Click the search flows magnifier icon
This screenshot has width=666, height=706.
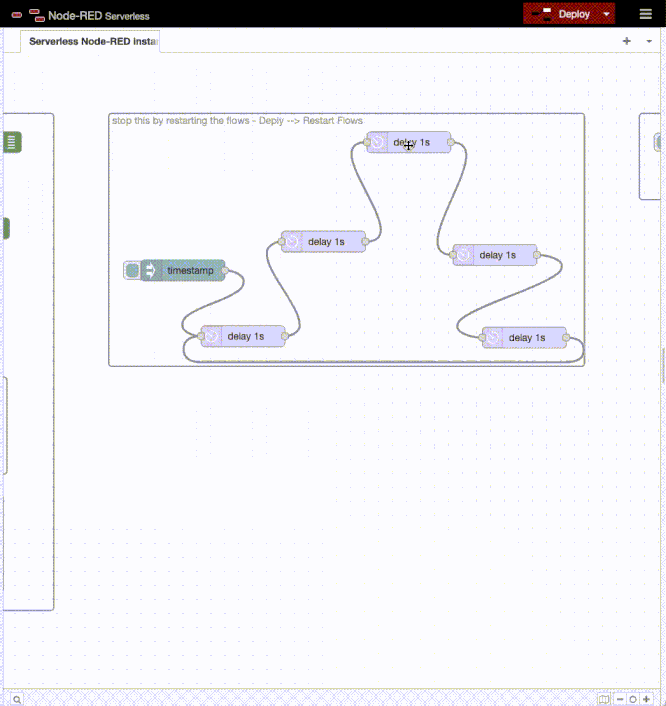pyautogui.click(x=17, y=699)
